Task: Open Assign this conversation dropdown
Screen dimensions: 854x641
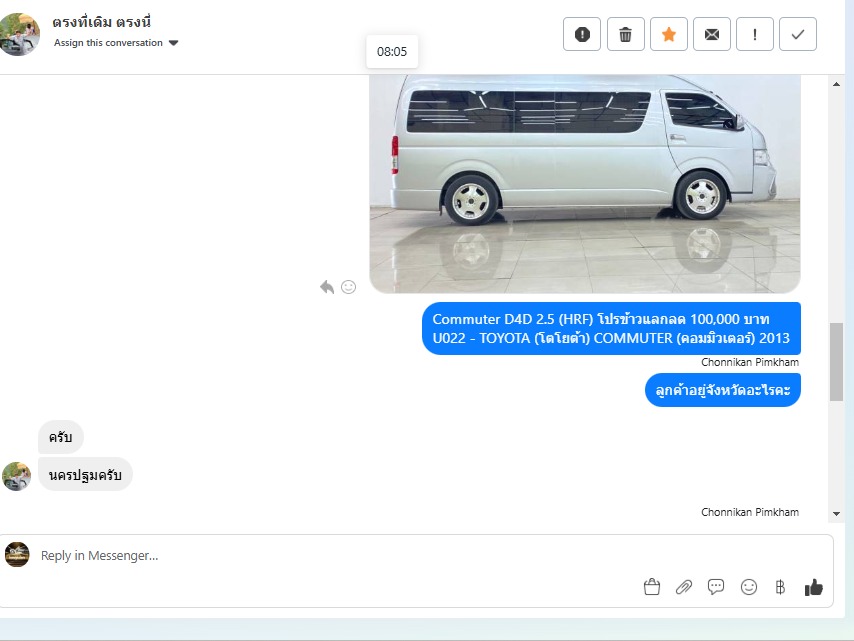Action: point(115,42)
